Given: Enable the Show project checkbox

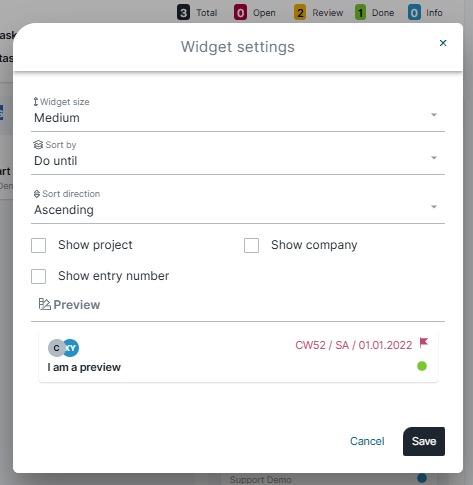Looking at the screenshot, I should tap(38, 245).
